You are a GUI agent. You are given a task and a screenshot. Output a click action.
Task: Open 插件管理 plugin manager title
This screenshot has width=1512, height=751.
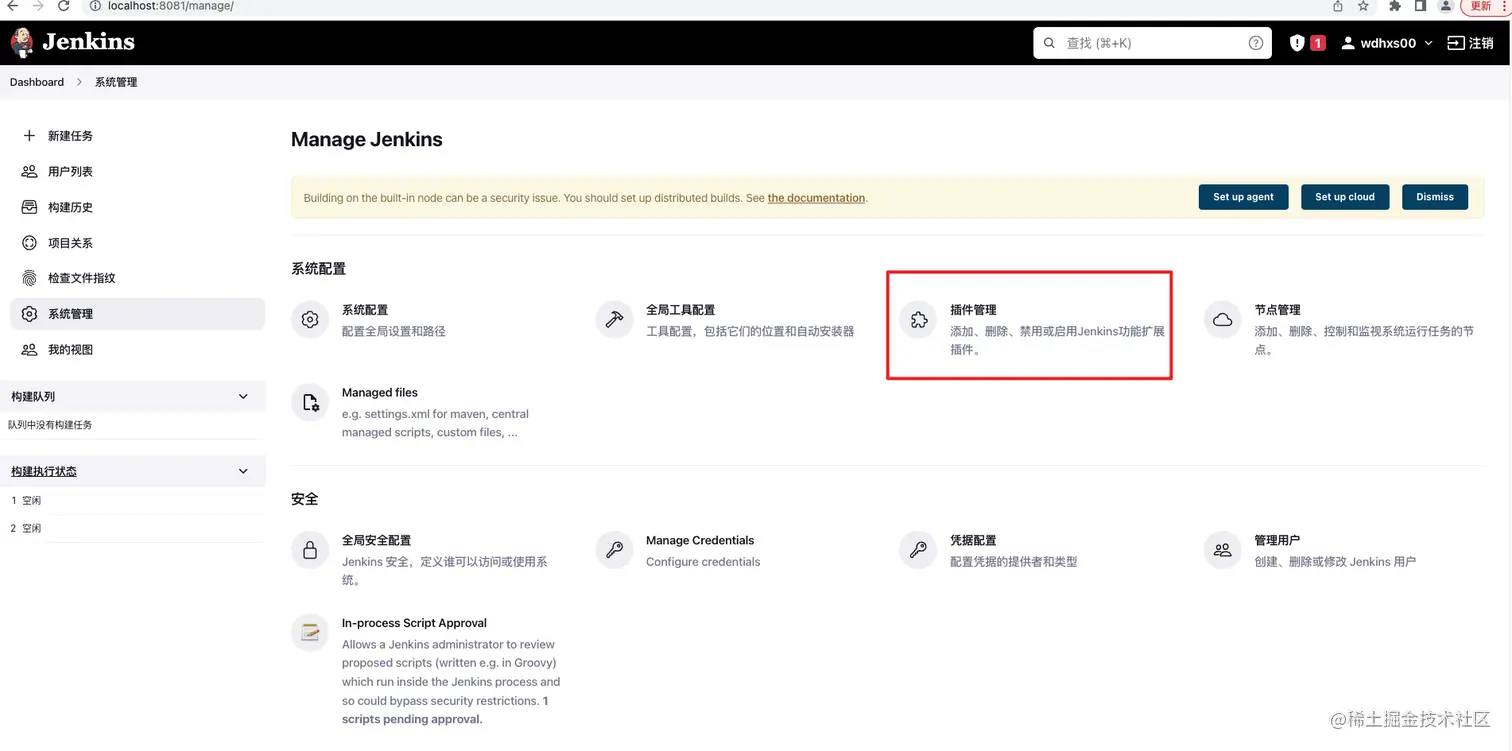[973, 310]
